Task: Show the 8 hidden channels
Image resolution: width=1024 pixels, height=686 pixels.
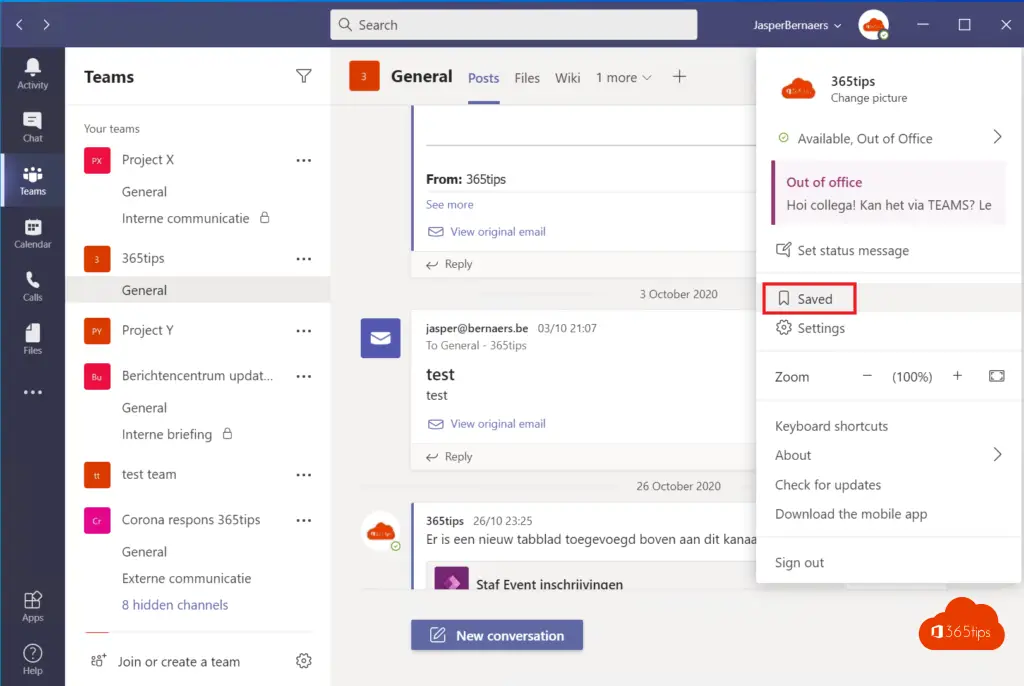Action: click(x=175, y=605)
